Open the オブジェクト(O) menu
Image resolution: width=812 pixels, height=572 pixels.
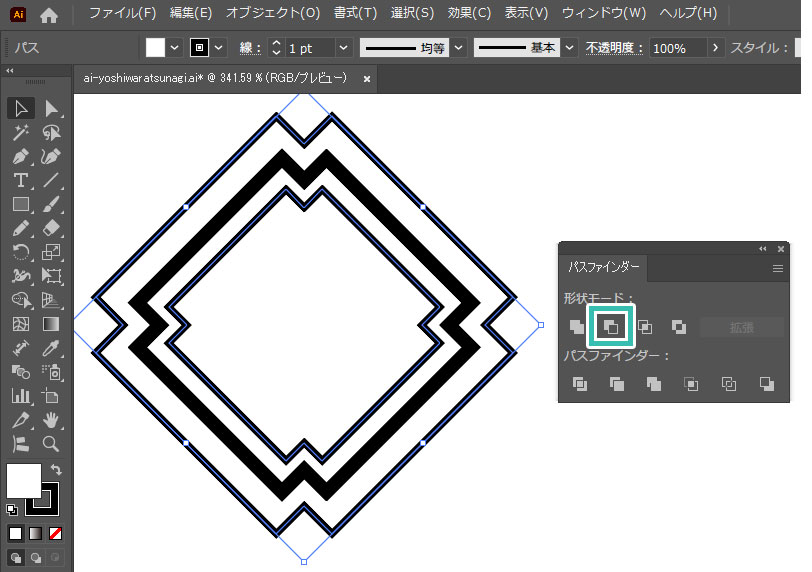point(272,14)
